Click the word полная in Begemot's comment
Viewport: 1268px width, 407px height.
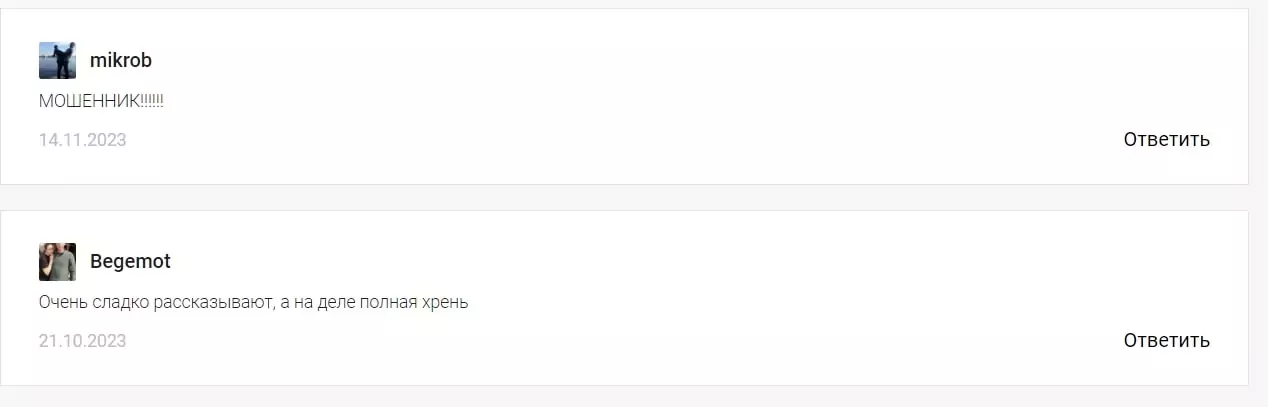(x=386, y=302)
